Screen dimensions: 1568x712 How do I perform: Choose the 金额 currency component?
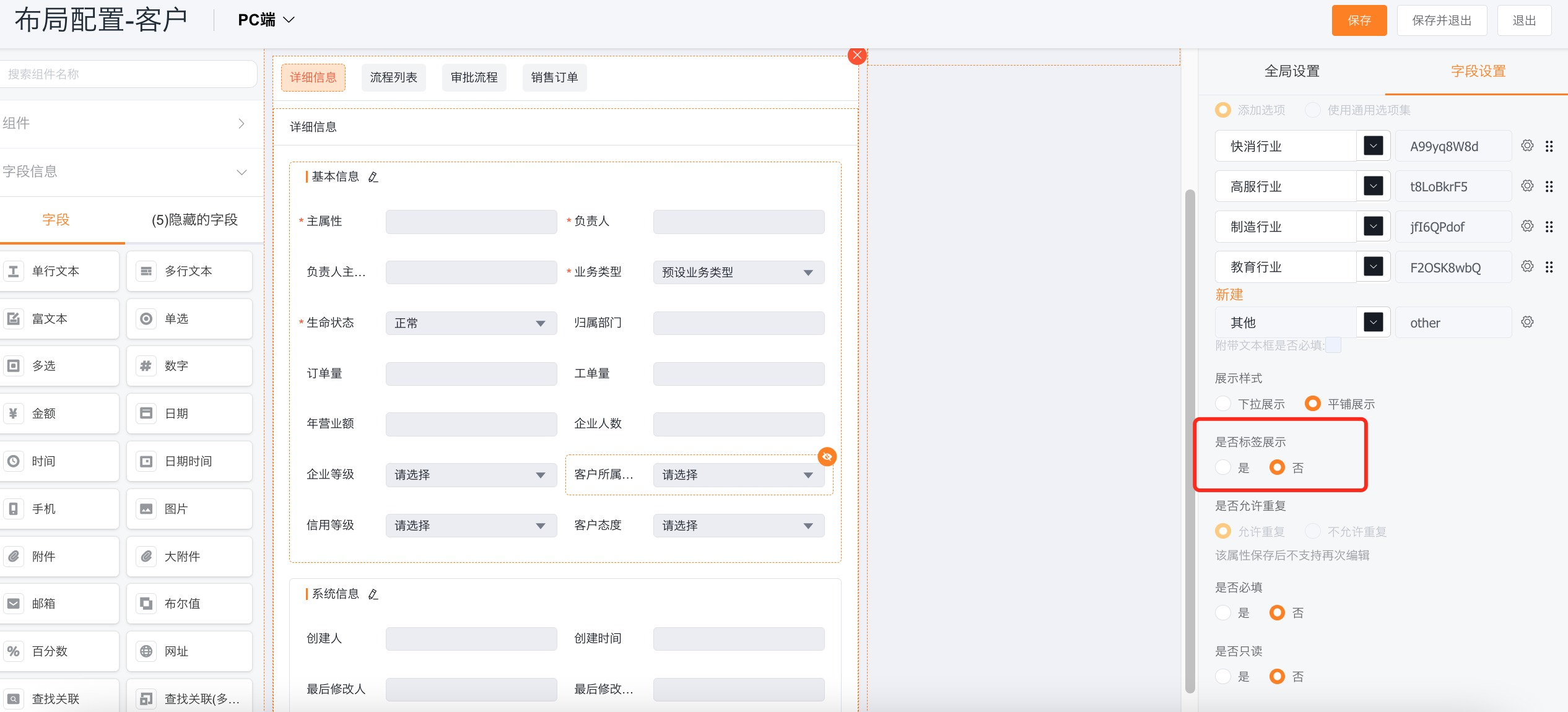[x=58, y=414]
